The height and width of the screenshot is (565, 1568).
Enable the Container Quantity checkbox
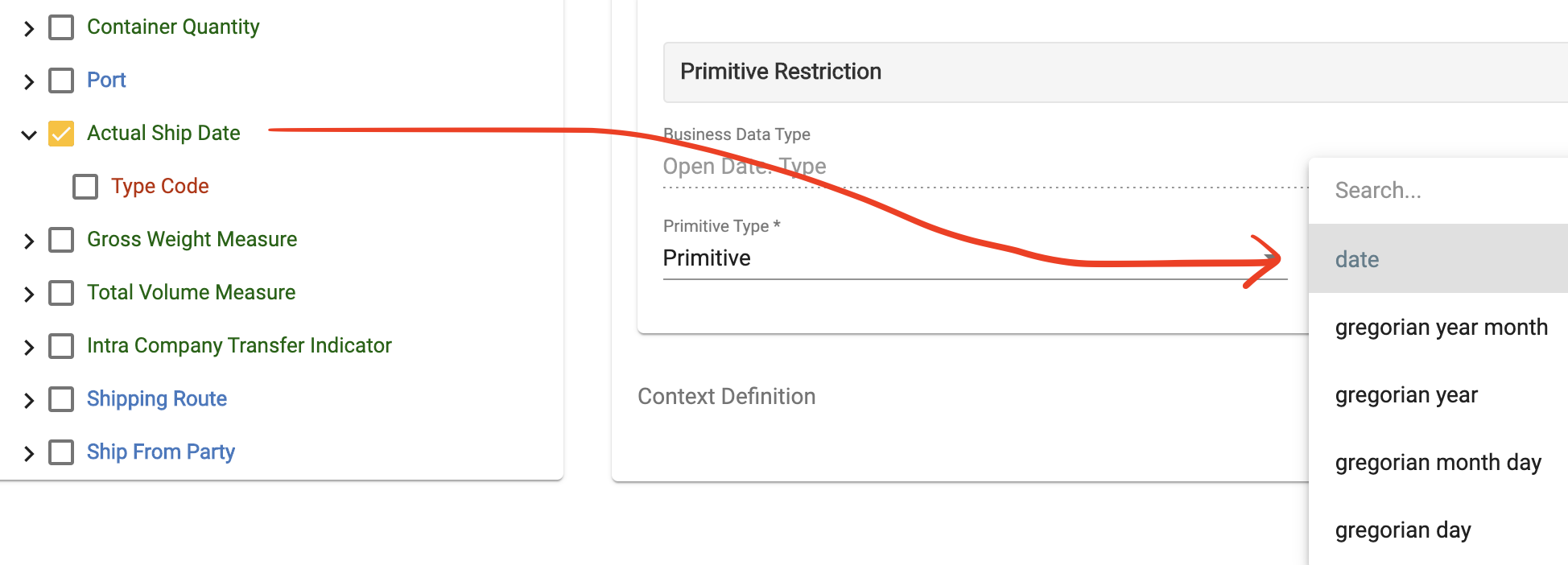pos(60,27)
